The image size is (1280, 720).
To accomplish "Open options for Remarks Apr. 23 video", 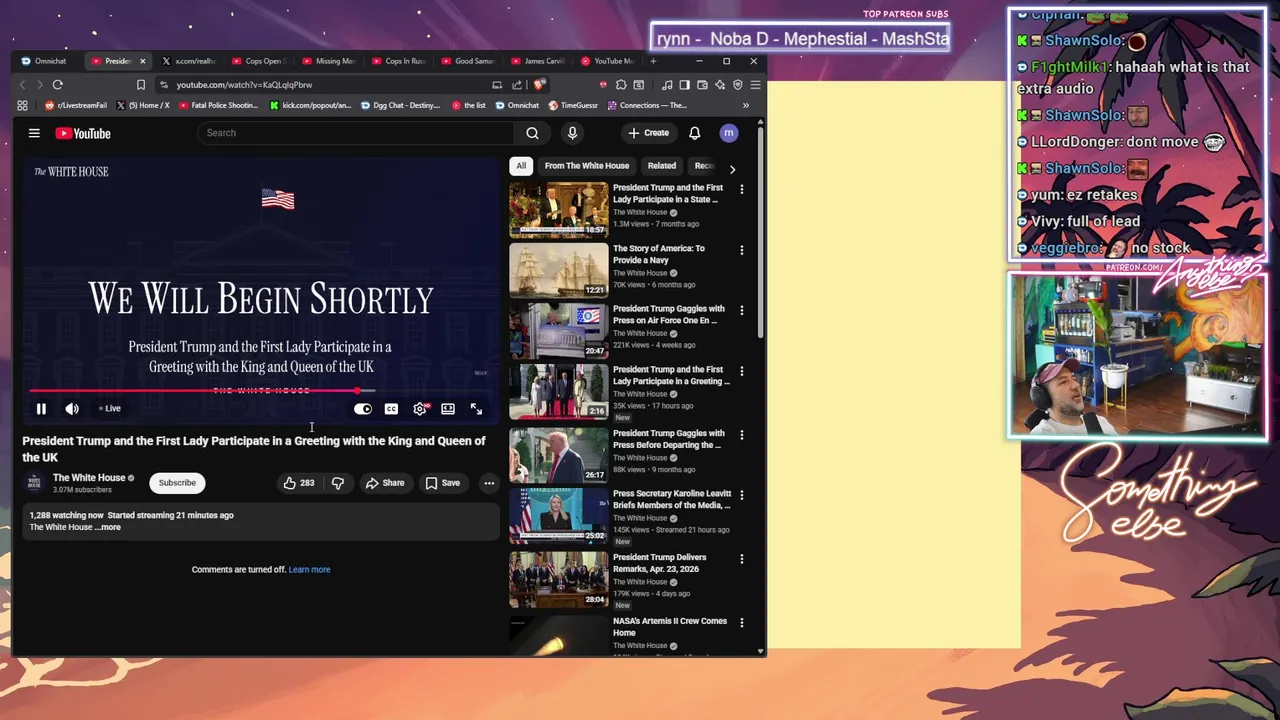I will point(742,559).
